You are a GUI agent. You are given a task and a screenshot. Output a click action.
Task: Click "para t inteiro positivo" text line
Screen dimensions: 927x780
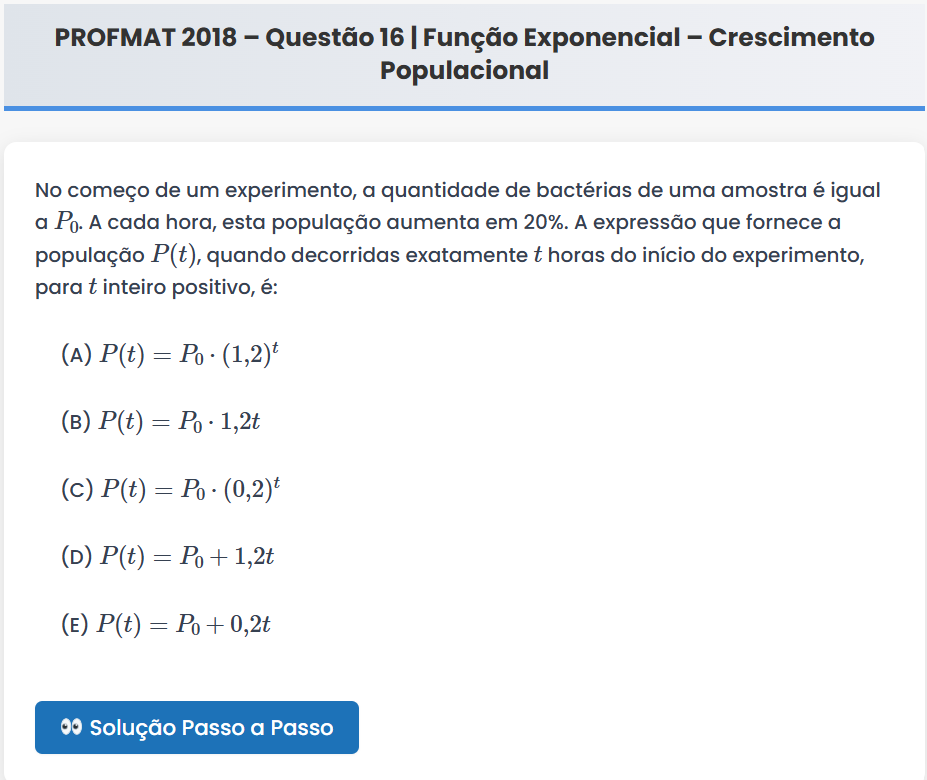pos(159,288)
